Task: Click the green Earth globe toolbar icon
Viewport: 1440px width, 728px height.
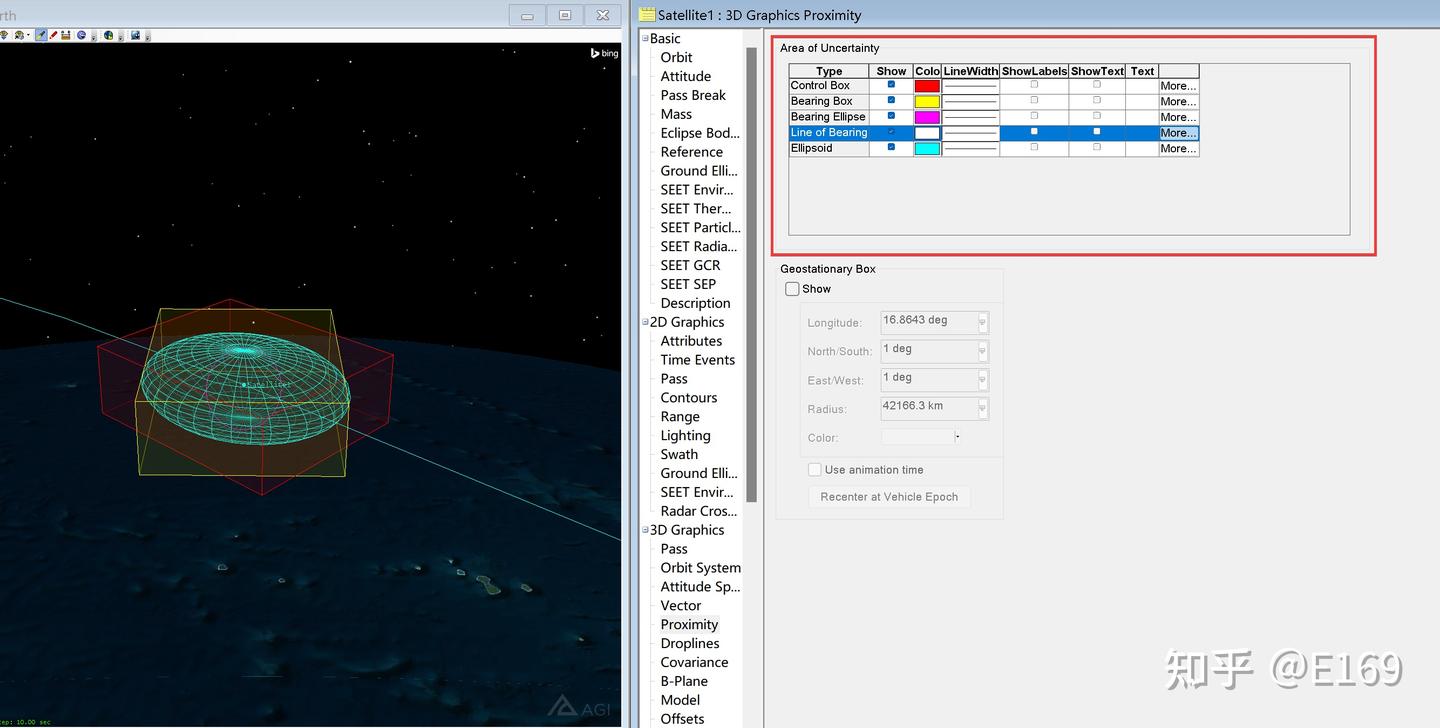Action: tap(108, 35)
